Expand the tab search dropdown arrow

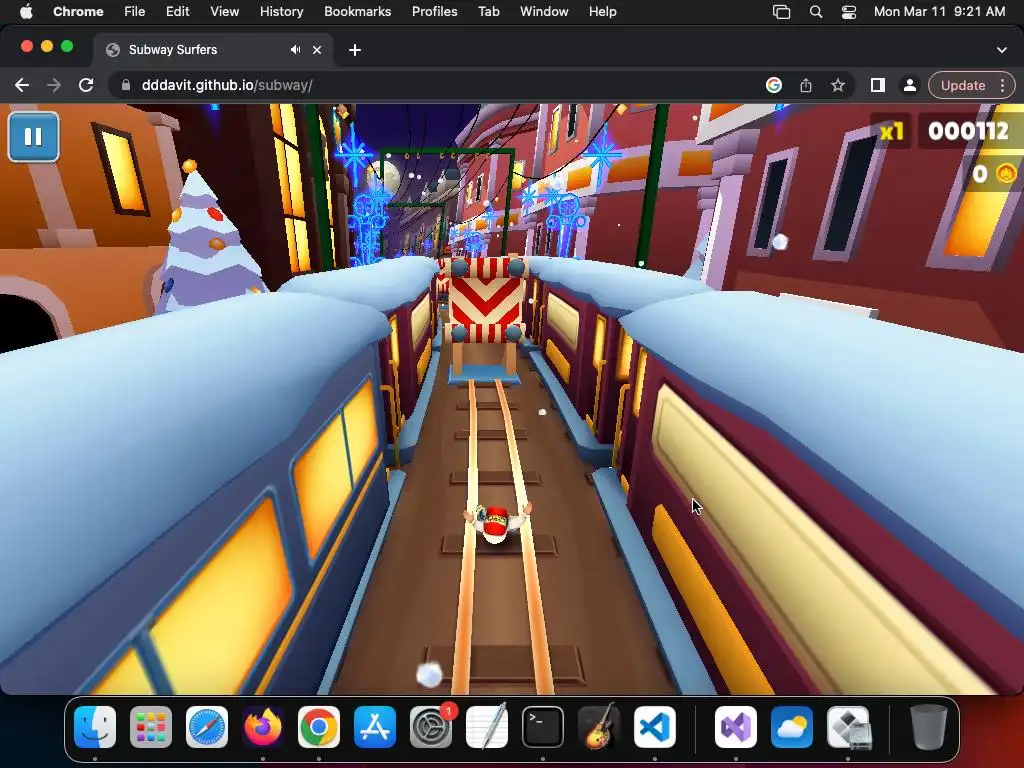point(1002,50)
